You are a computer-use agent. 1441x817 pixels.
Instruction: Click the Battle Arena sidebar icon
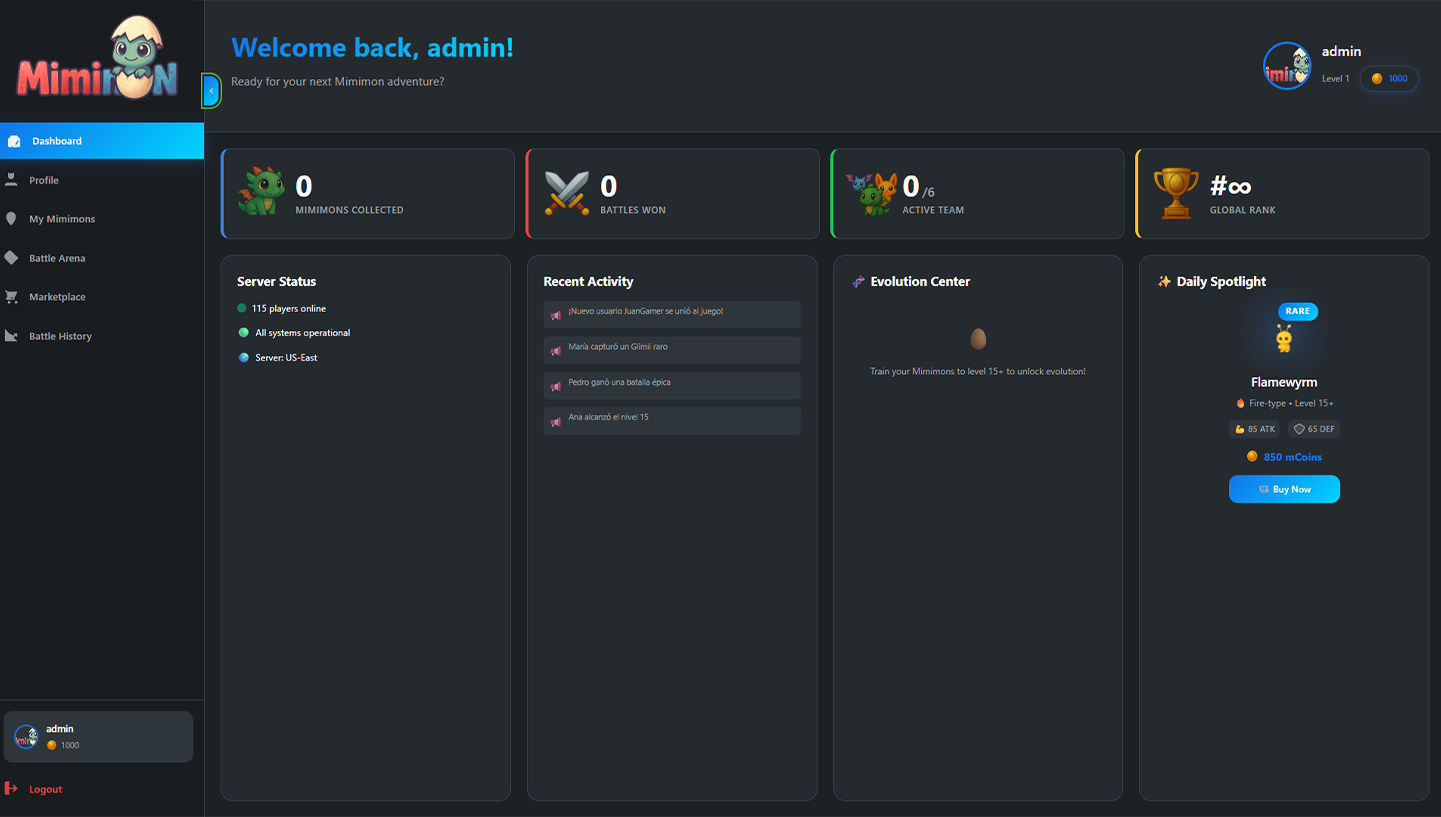[12, 258]
